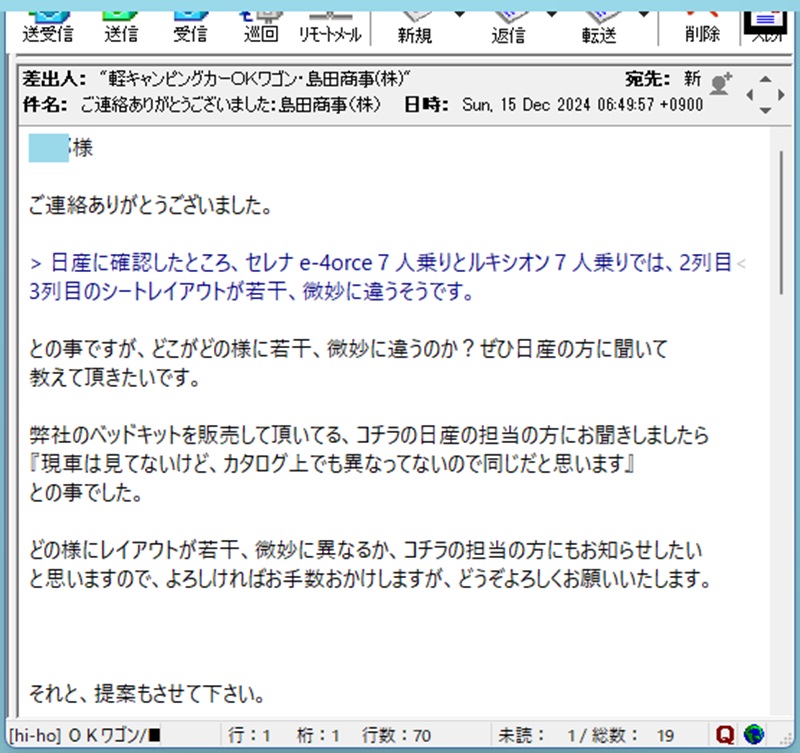The image size is (800, 753).
Task: Forward the message with 転送 button
Action: pos(599,30)
